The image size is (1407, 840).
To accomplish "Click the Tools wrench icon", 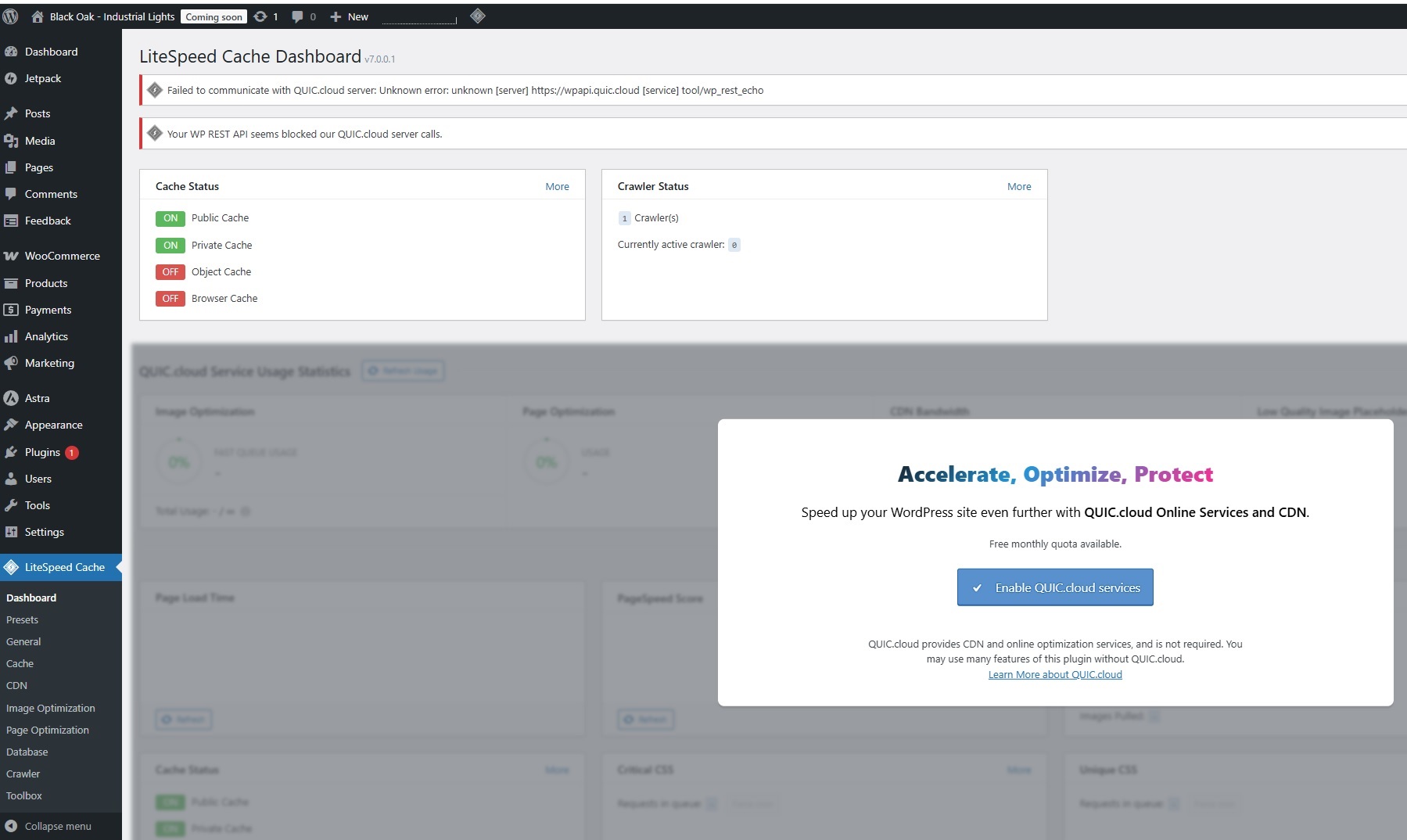I will (11, 505).
